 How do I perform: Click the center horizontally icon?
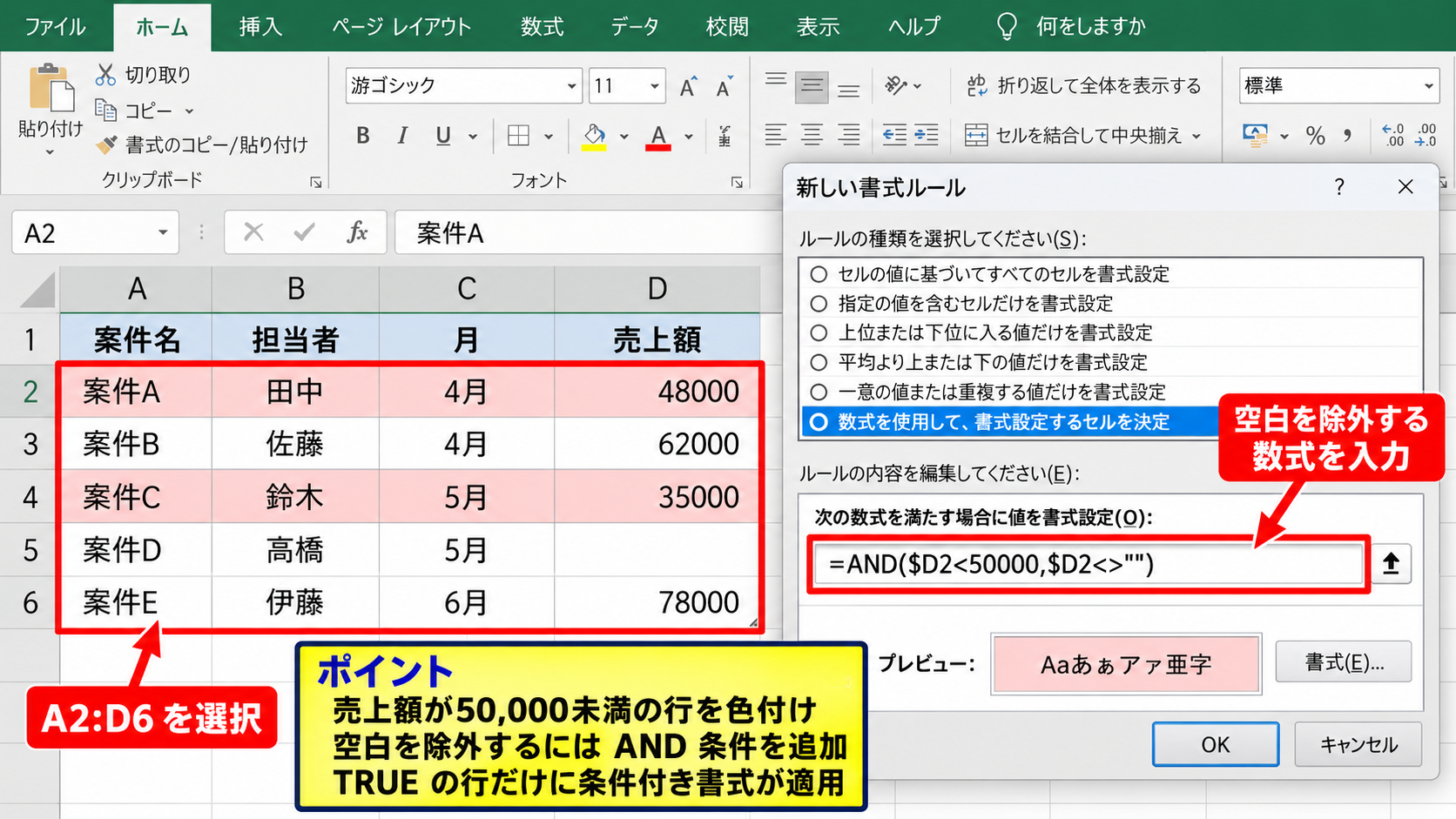coord(812,135)
